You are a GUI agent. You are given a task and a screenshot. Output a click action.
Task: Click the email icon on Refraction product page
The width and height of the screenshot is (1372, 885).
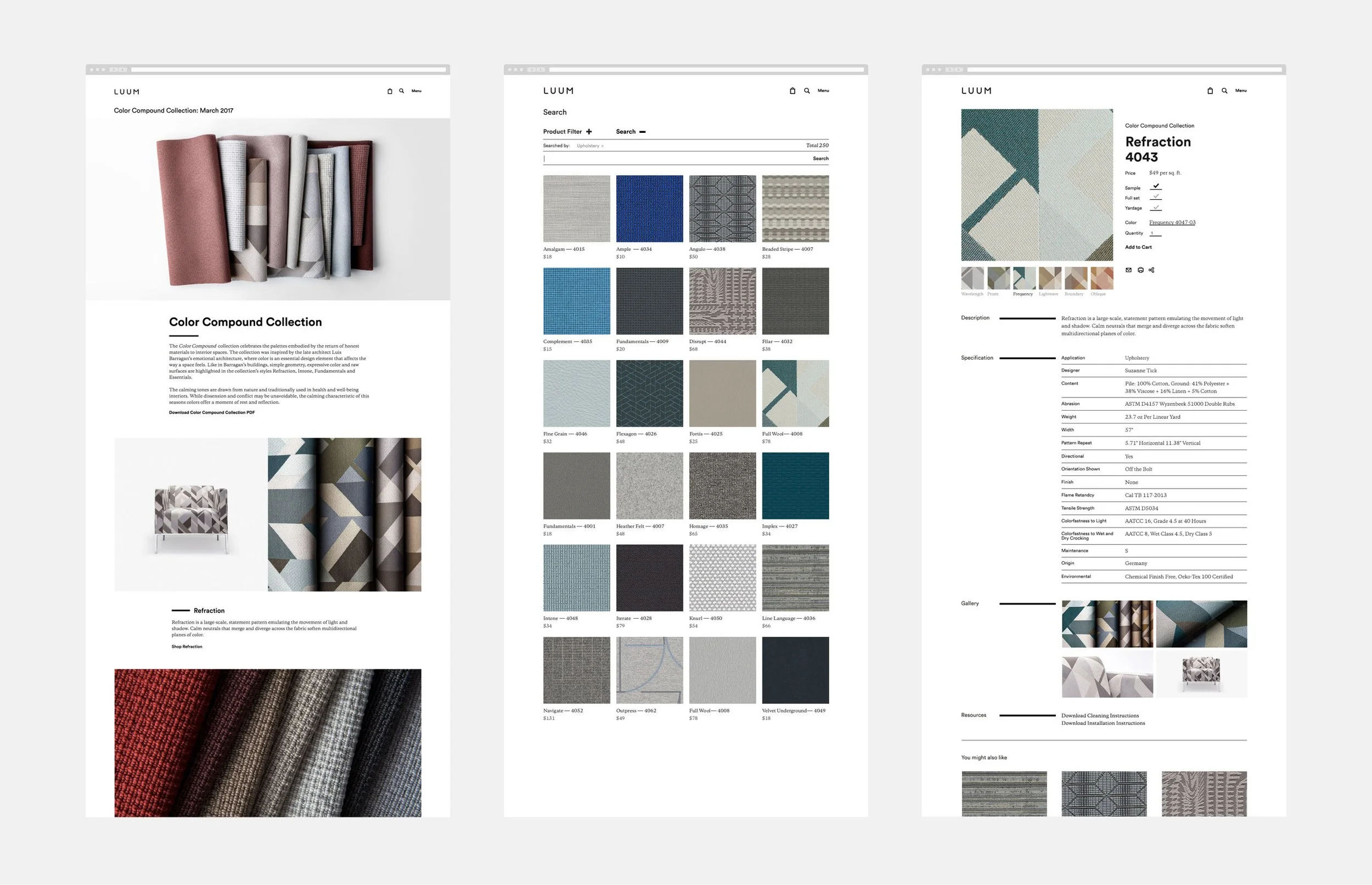1128,270
